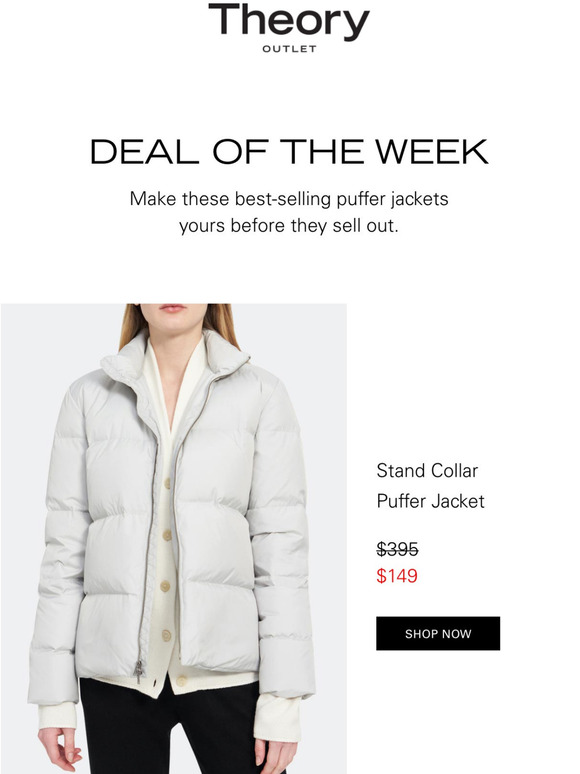Screen dimensions: 580x774
Task: Click the "Make these best-selling puffer jackets" line
Action: click(289, 199)
